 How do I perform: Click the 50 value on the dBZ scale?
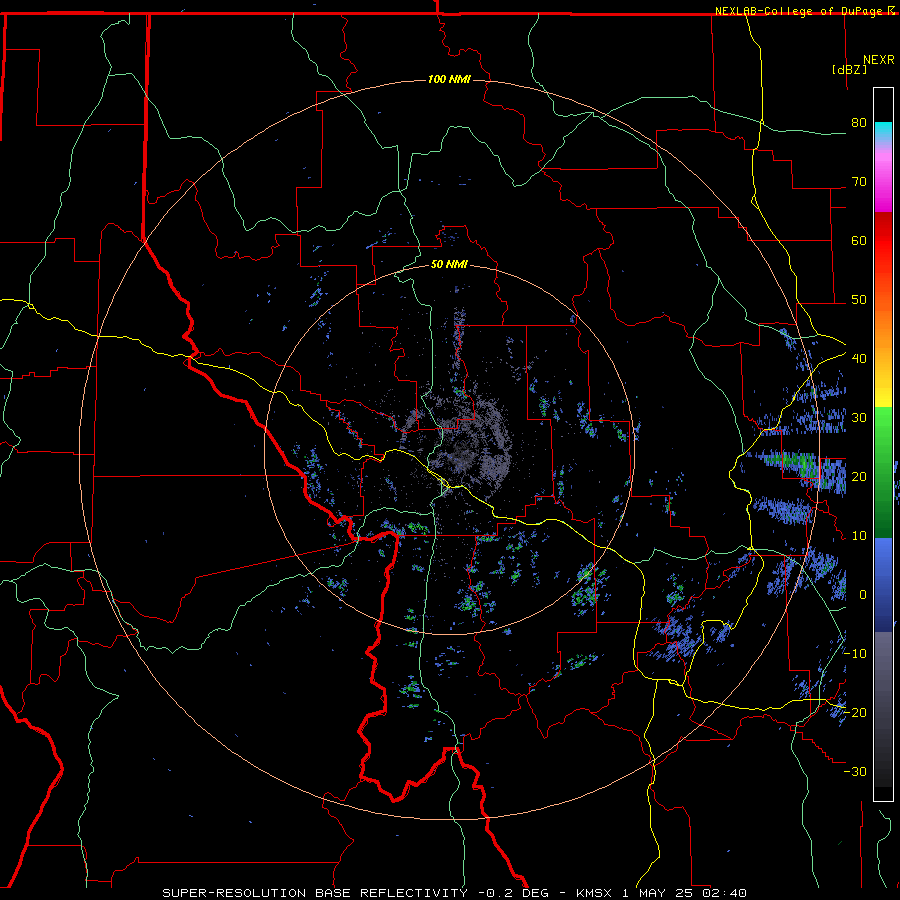pyautogui.click(x=859, y=300)
